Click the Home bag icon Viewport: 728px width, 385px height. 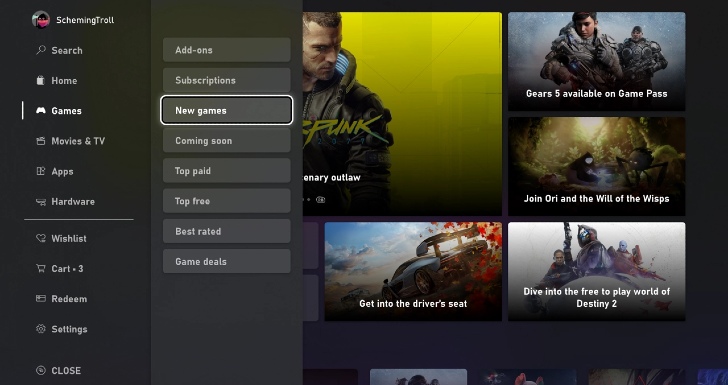tap(41, 80)
